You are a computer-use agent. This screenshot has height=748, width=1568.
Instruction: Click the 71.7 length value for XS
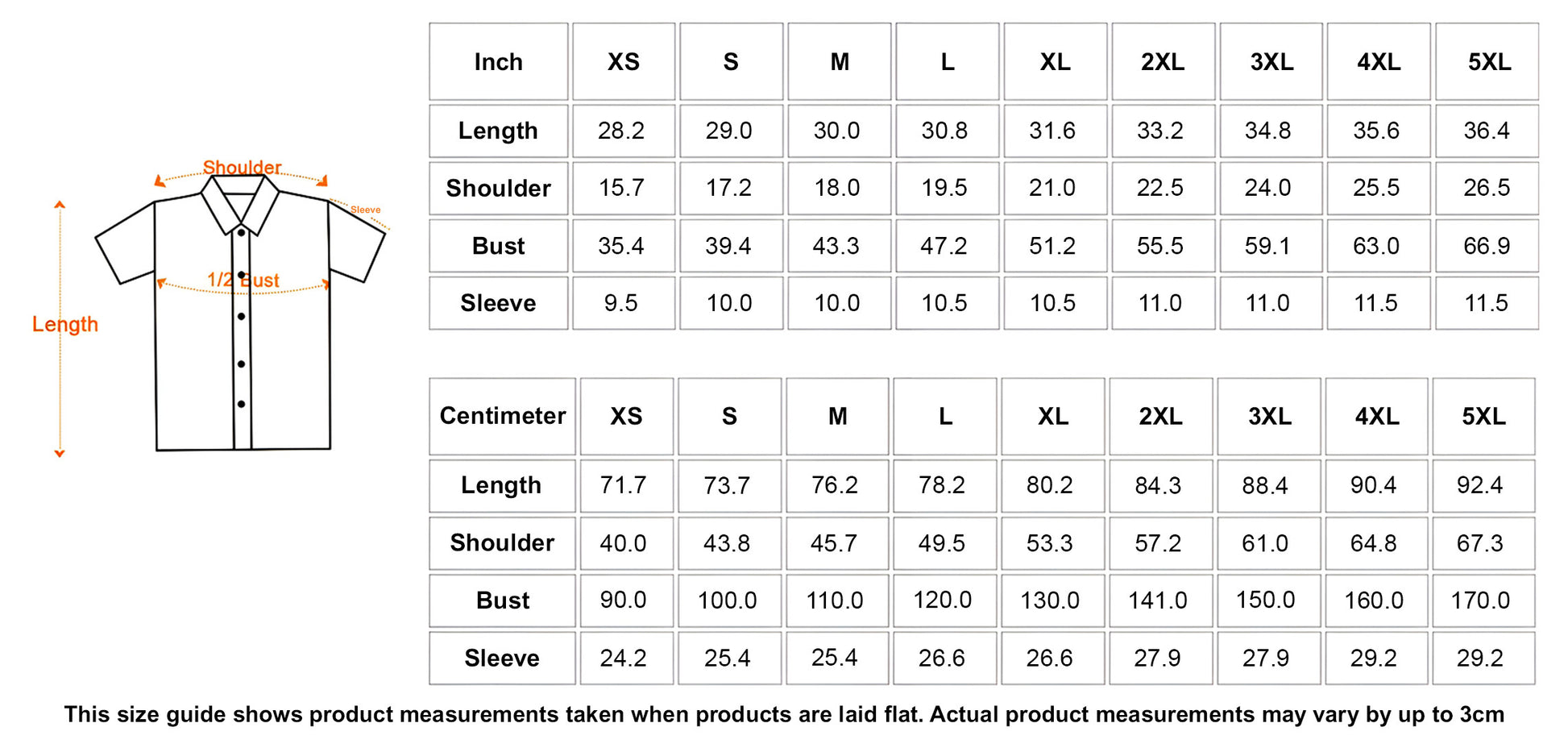click(x=624, y=485)
